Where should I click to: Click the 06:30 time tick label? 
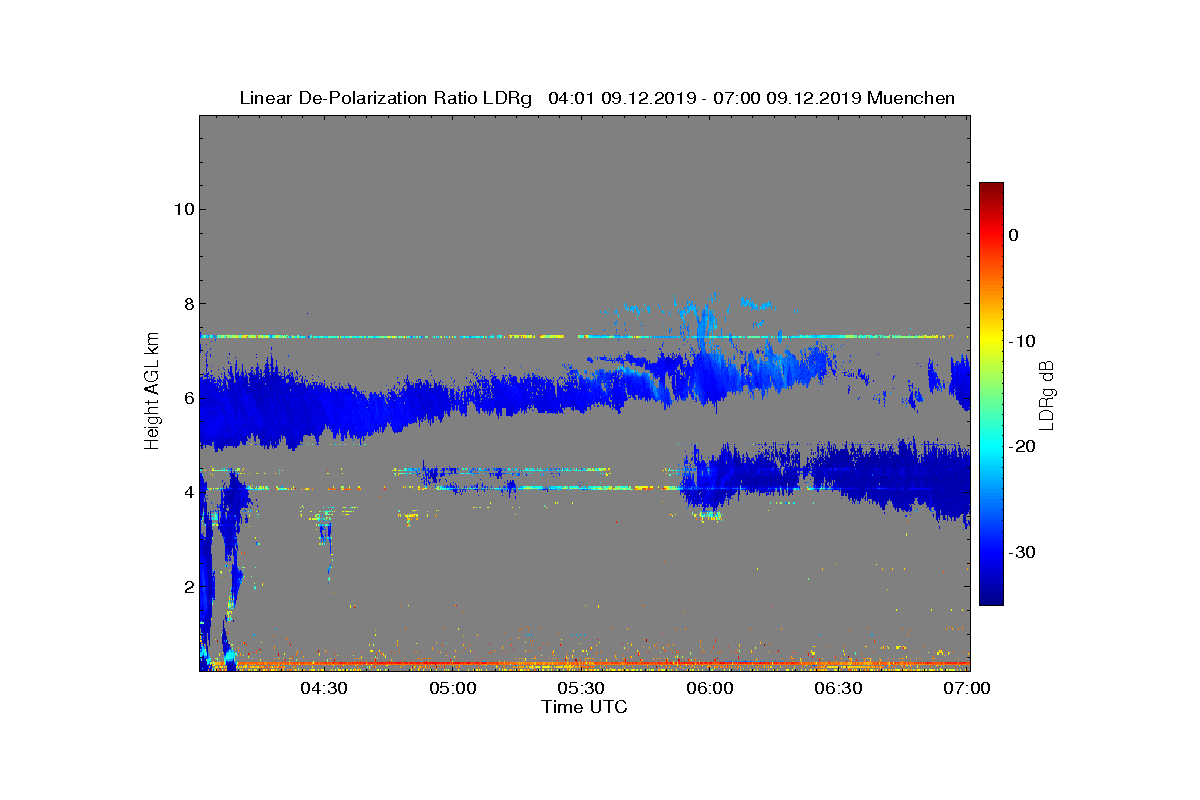[839, 689]
